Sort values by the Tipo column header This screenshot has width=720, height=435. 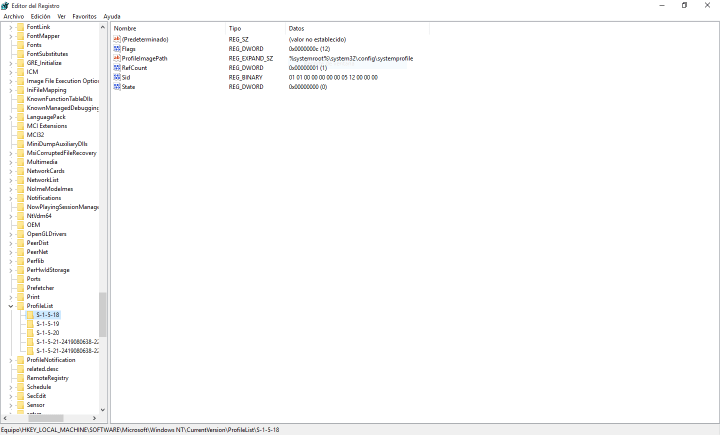[x=255, y=28]
